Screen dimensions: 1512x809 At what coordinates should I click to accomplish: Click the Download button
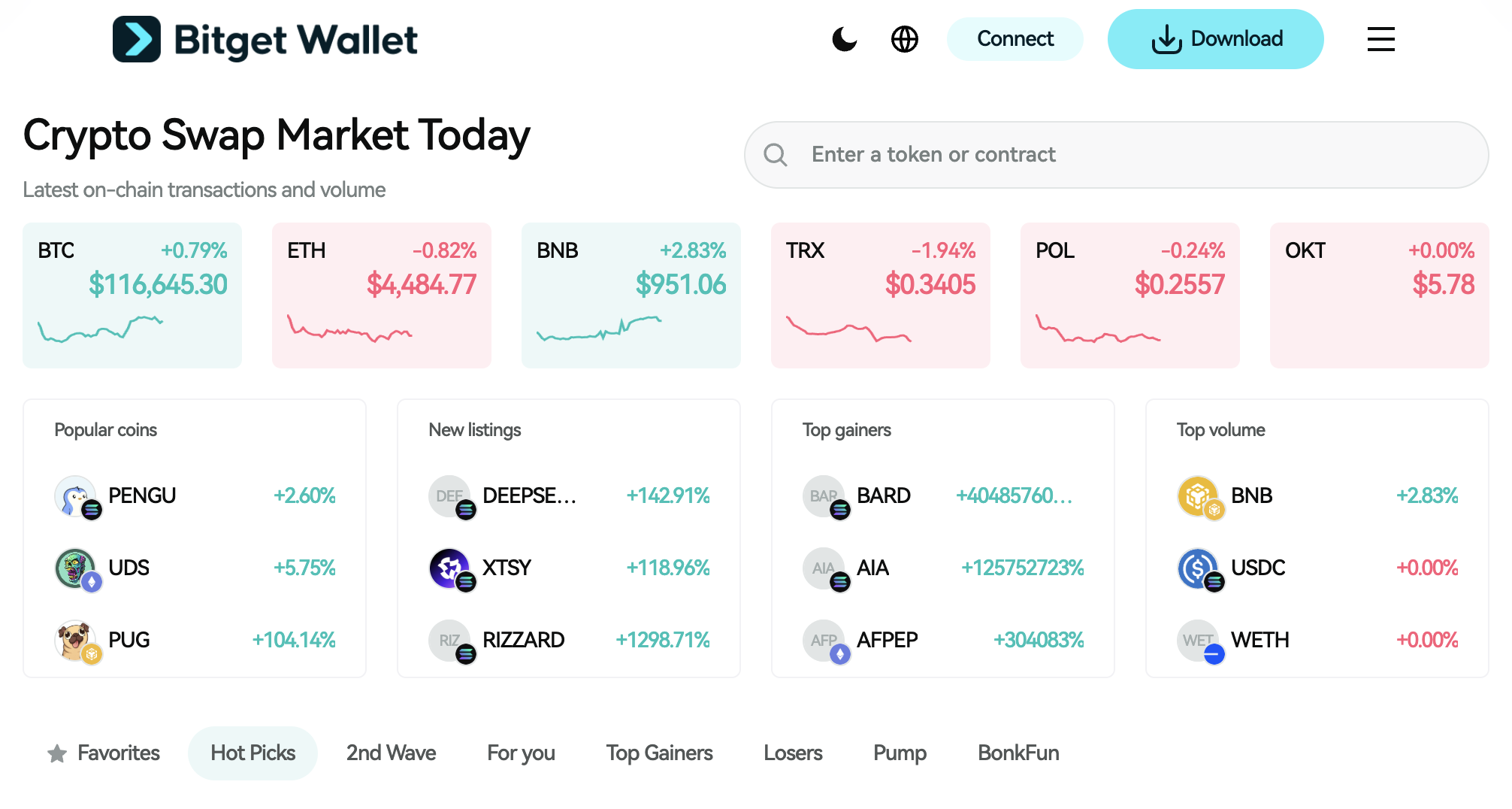tap(1215, 39)
